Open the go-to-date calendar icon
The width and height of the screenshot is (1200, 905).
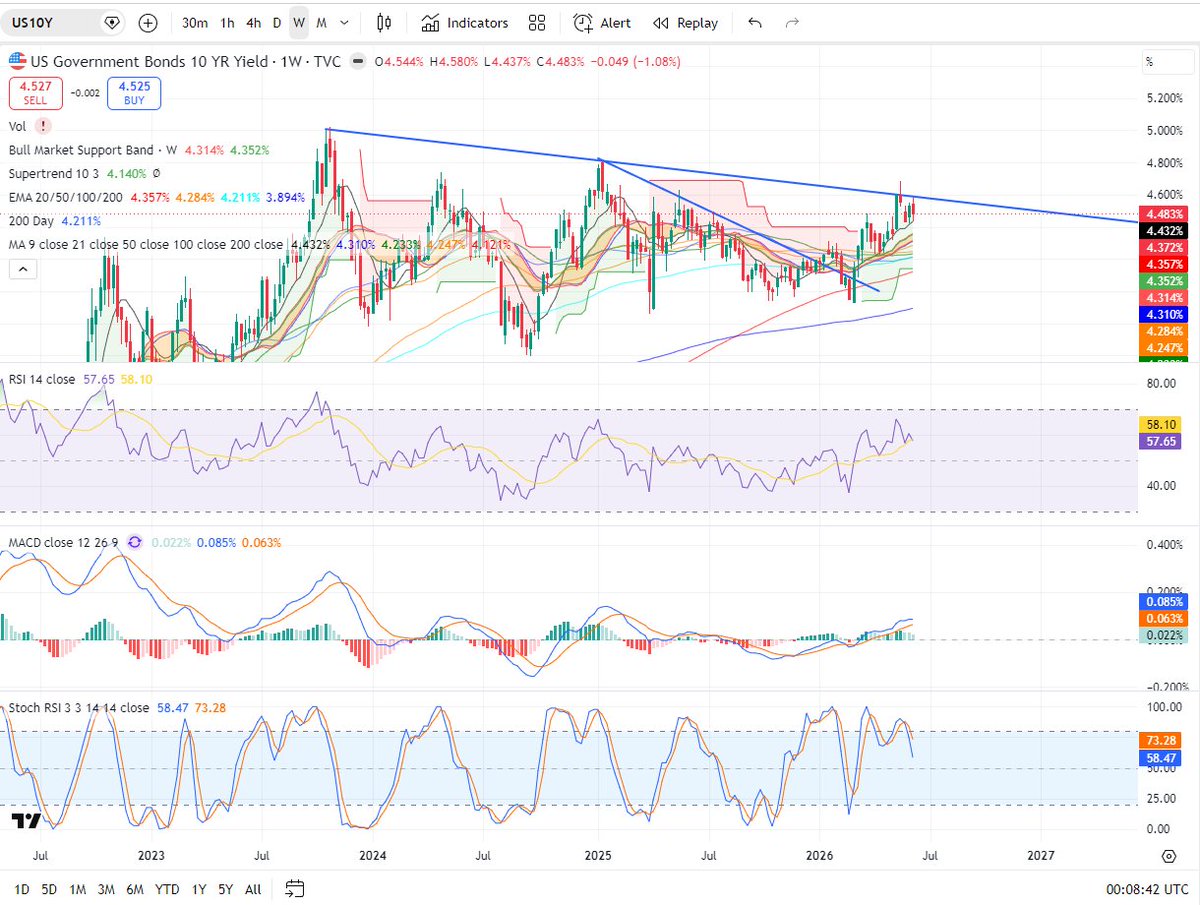pos(294,888)
